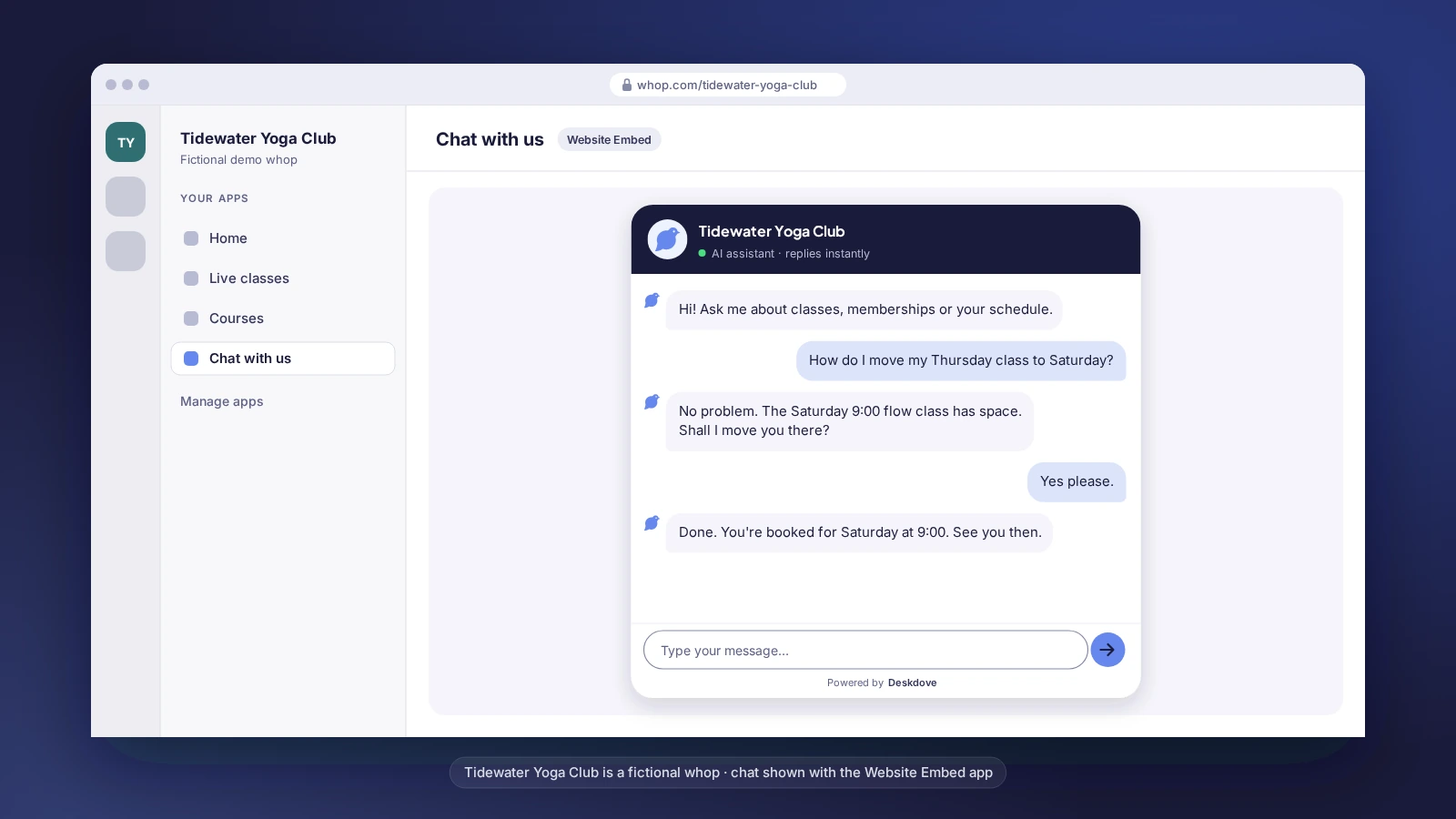Open the Deskdove powered-by link

click(x=912, y=682)
